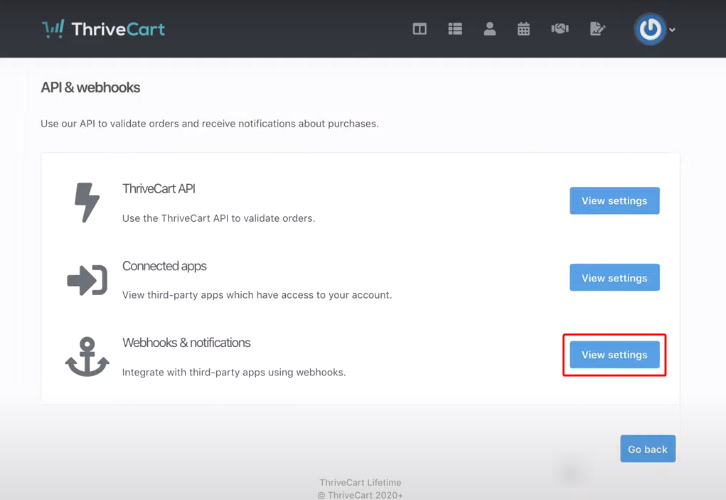726x500 pixels.
Task: Select the Connected apps heading
Action: [x=164, y=266]
